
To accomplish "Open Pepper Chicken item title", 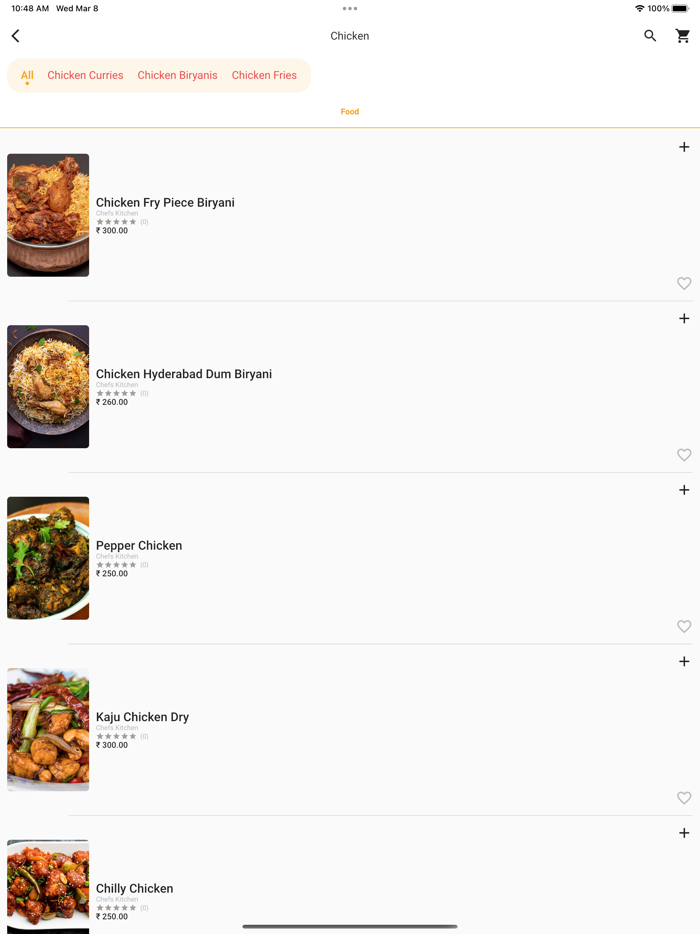I will (x=139, y=546).
